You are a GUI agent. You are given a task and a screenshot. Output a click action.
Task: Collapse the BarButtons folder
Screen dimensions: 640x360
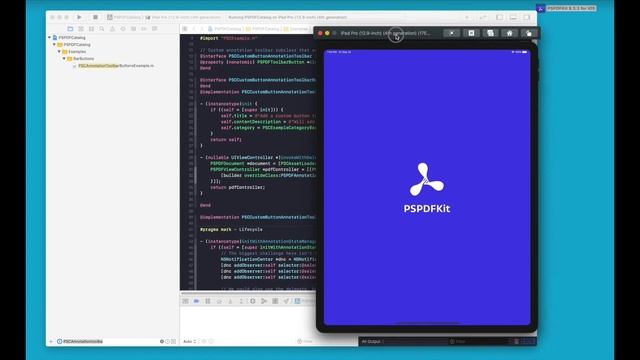pyautogui.click(x=64, y=58)
